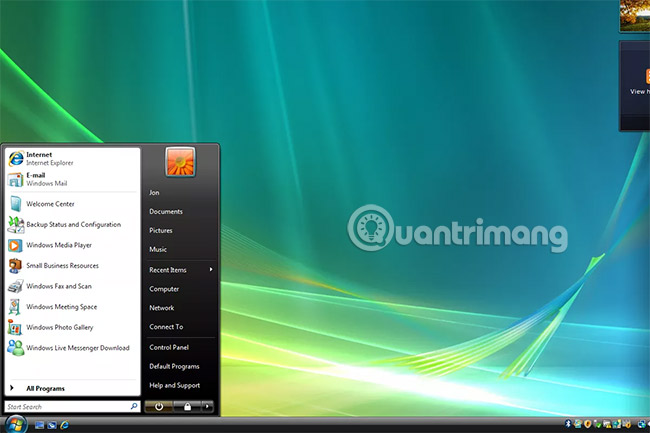Viewport: 650px width, 433px height.
Task: Click the network warning tray icon
Action: [607, 424]
